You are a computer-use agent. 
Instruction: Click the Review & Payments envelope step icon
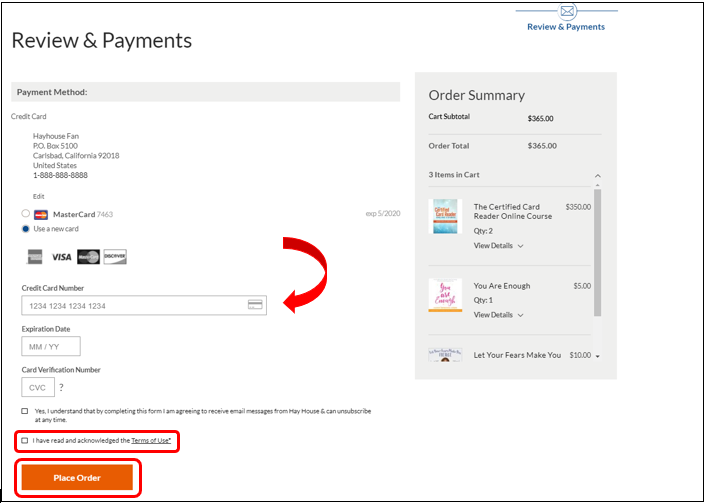coord(568,12)
